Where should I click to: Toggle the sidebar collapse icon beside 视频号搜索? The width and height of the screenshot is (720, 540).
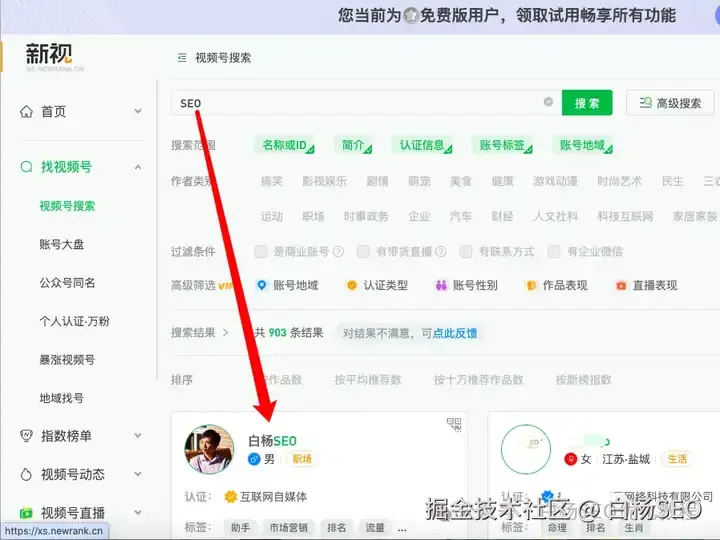pyautogui.click(x=182, y=58)
